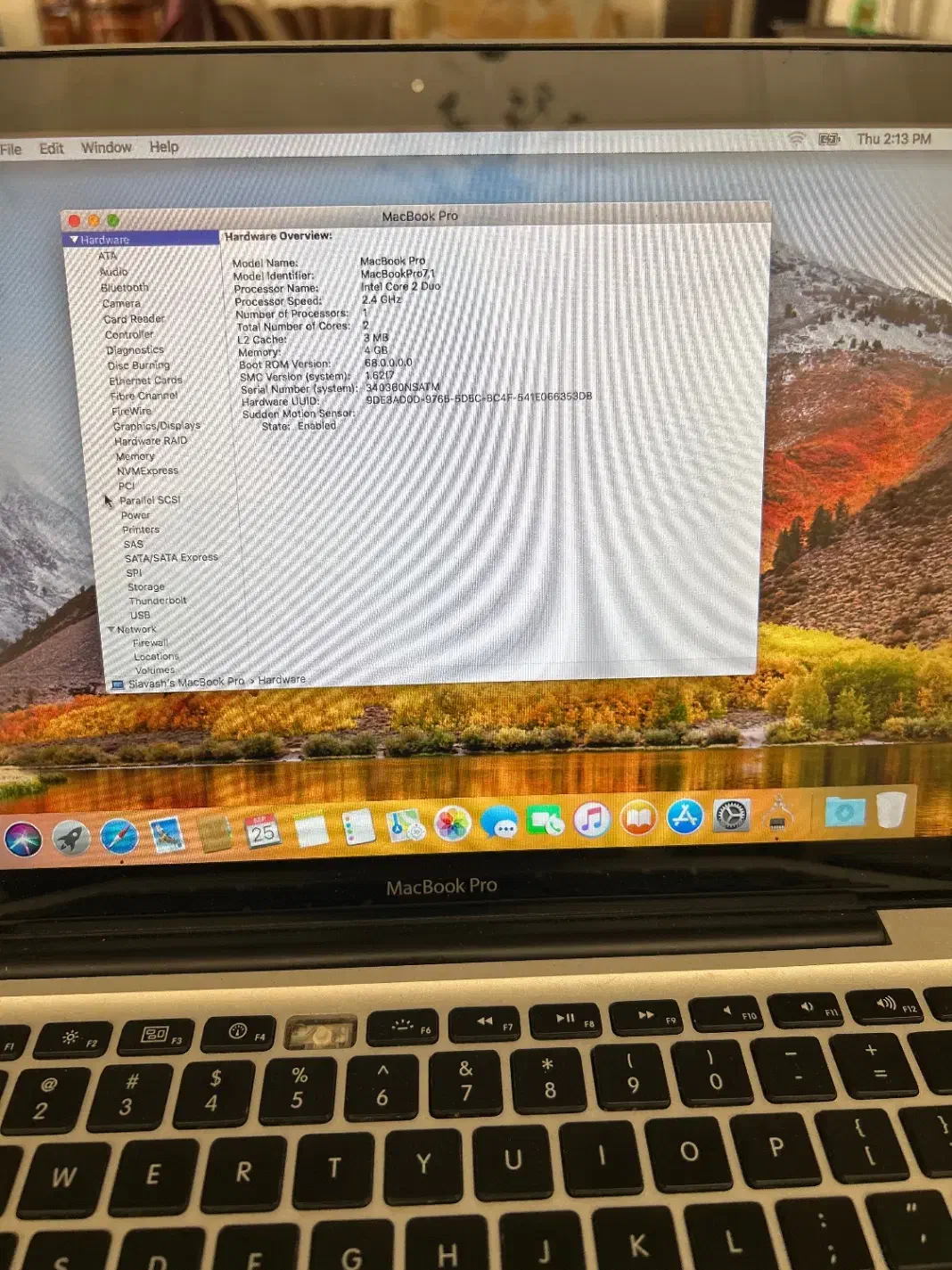Open Messages speech bubble icon
Screen dimensions: 952x1270
(499, 822)
